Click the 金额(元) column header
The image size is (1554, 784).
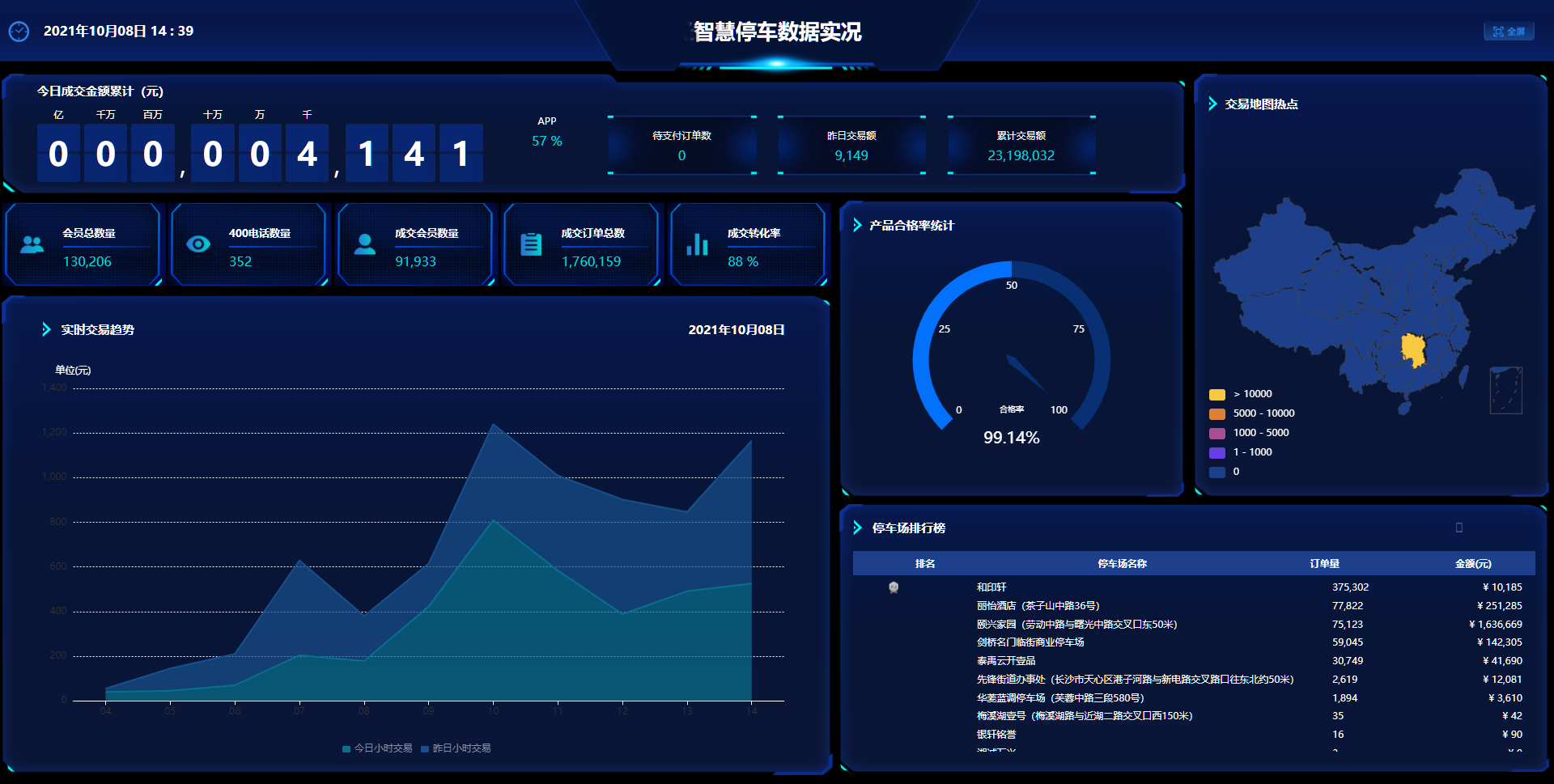click(1472, 564)
